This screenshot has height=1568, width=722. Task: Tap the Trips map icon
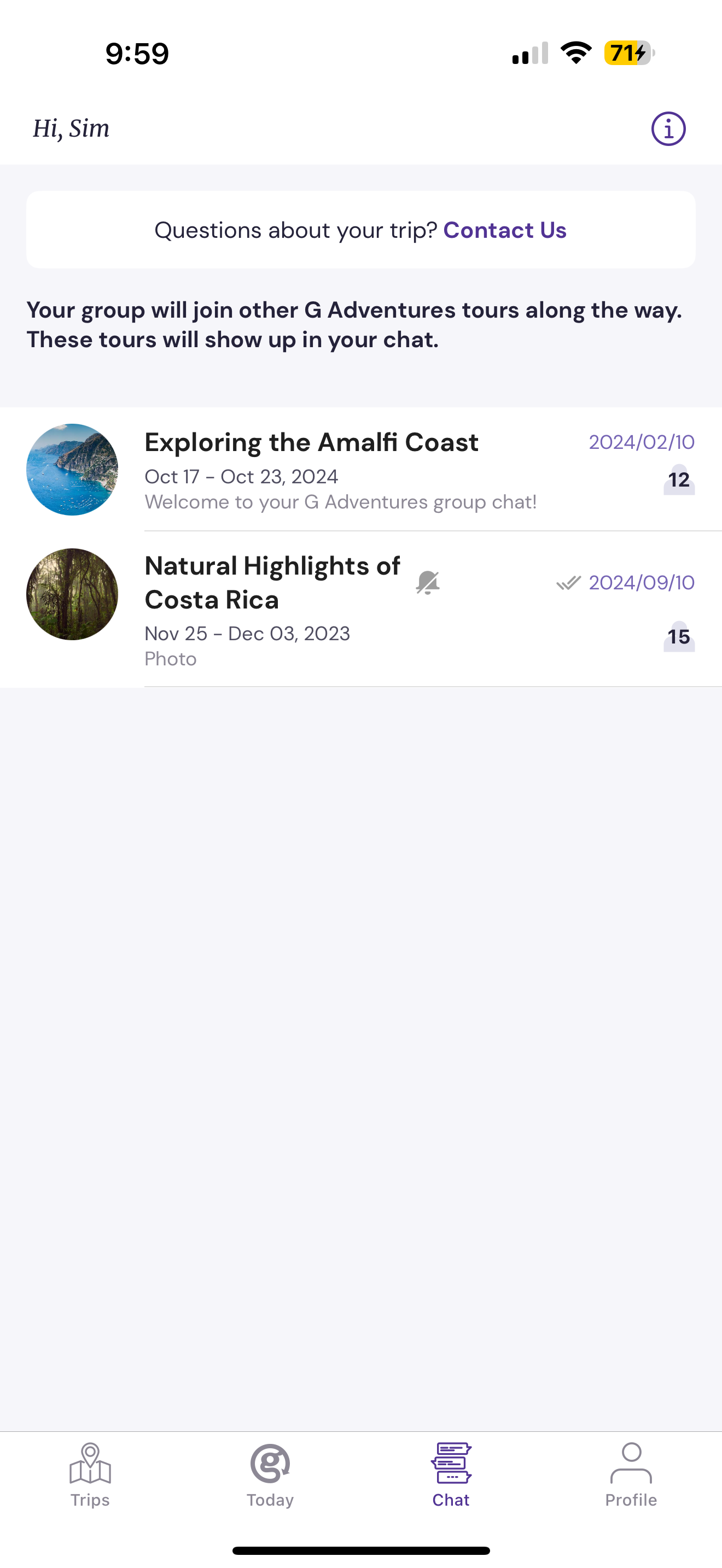[90, 1464]
